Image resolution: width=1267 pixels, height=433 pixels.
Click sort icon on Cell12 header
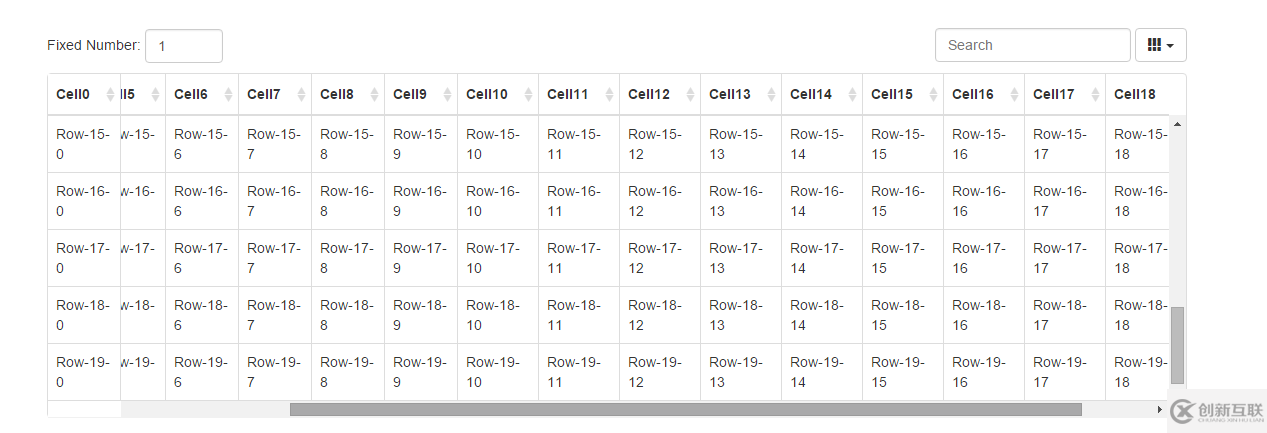click(690, 94)
